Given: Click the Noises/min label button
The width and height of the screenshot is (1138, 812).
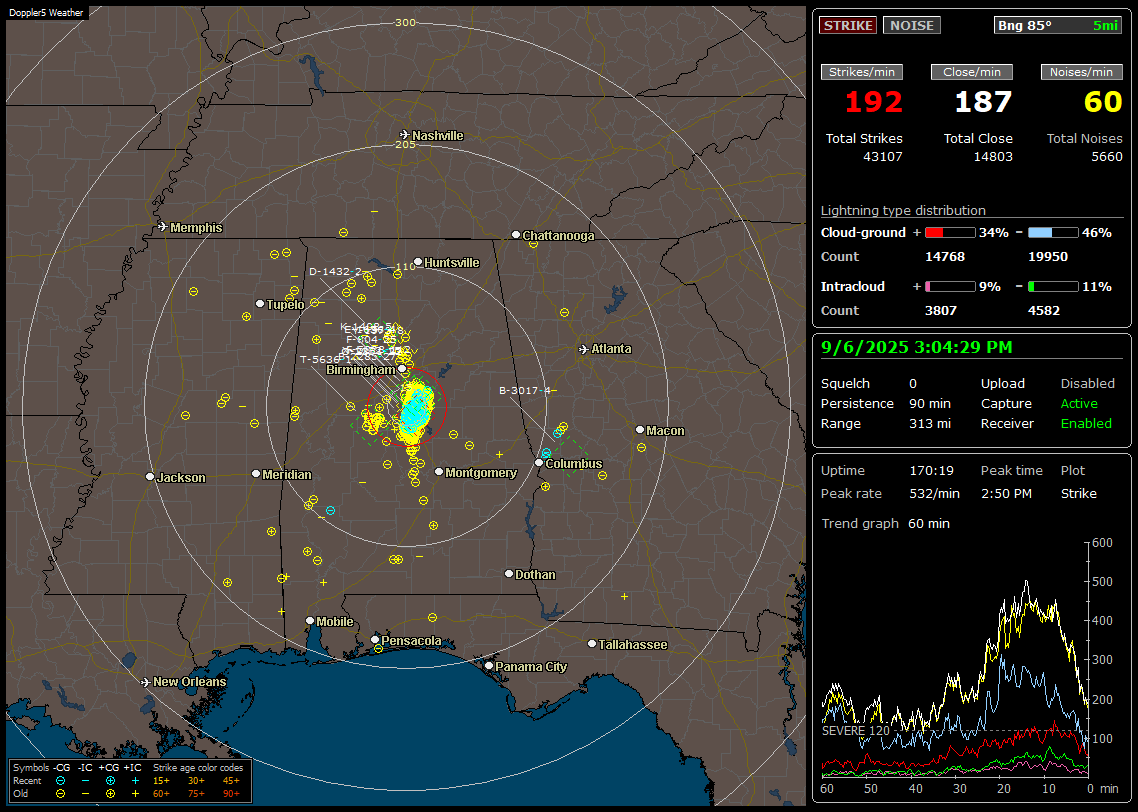Looking at the screenshot, I should 1081,72.
